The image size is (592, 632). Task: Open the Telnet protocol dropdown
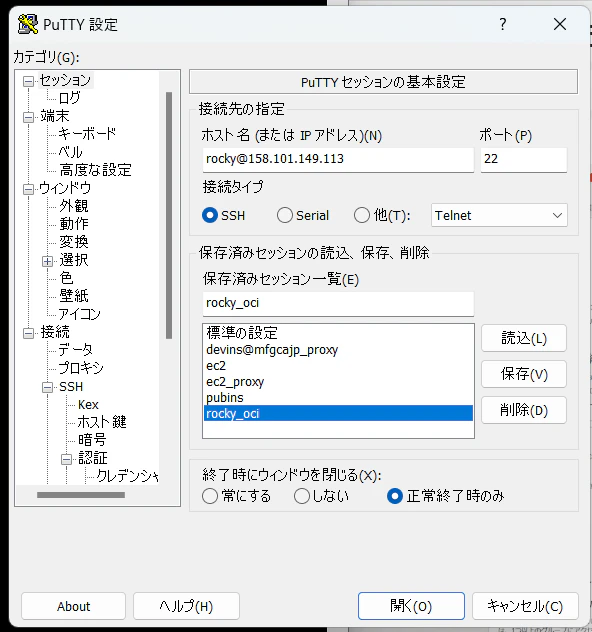coord(499,215)
